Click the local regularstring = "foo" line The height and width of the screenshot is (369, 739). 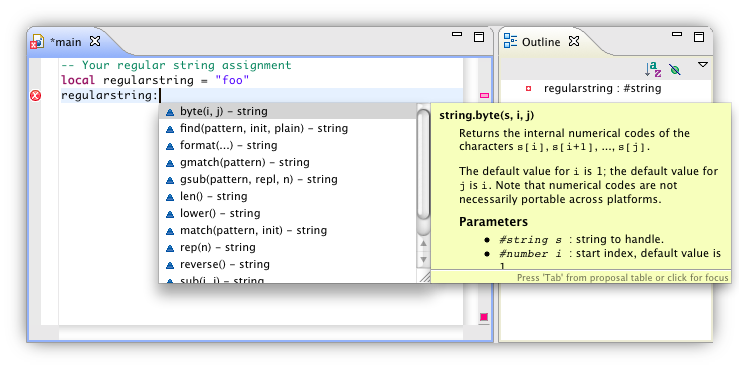(155, 81)
